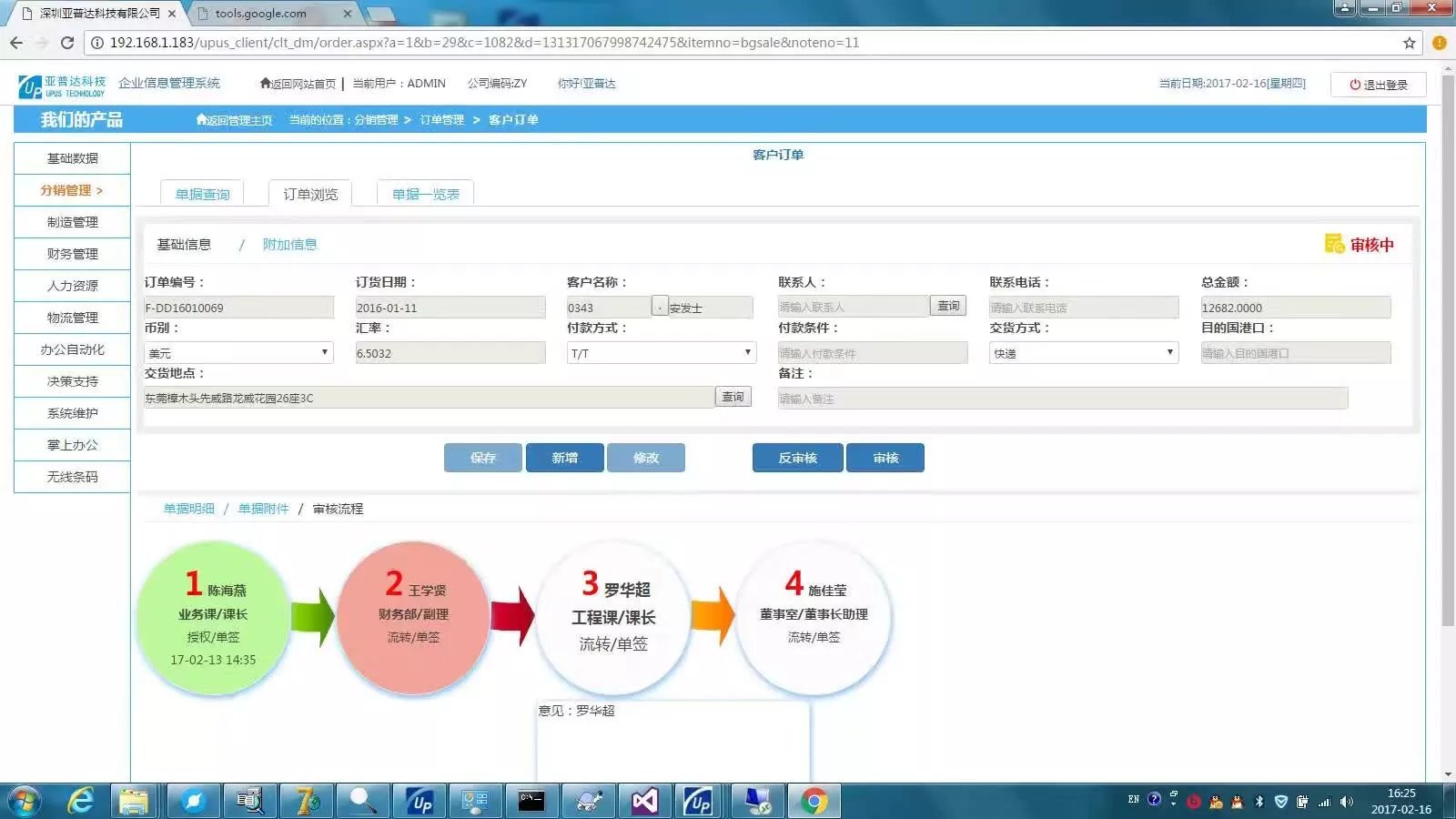This screenshot has width=1456, height=819.
Task: Click the UPUS company logo
Action: coord(62,86)
